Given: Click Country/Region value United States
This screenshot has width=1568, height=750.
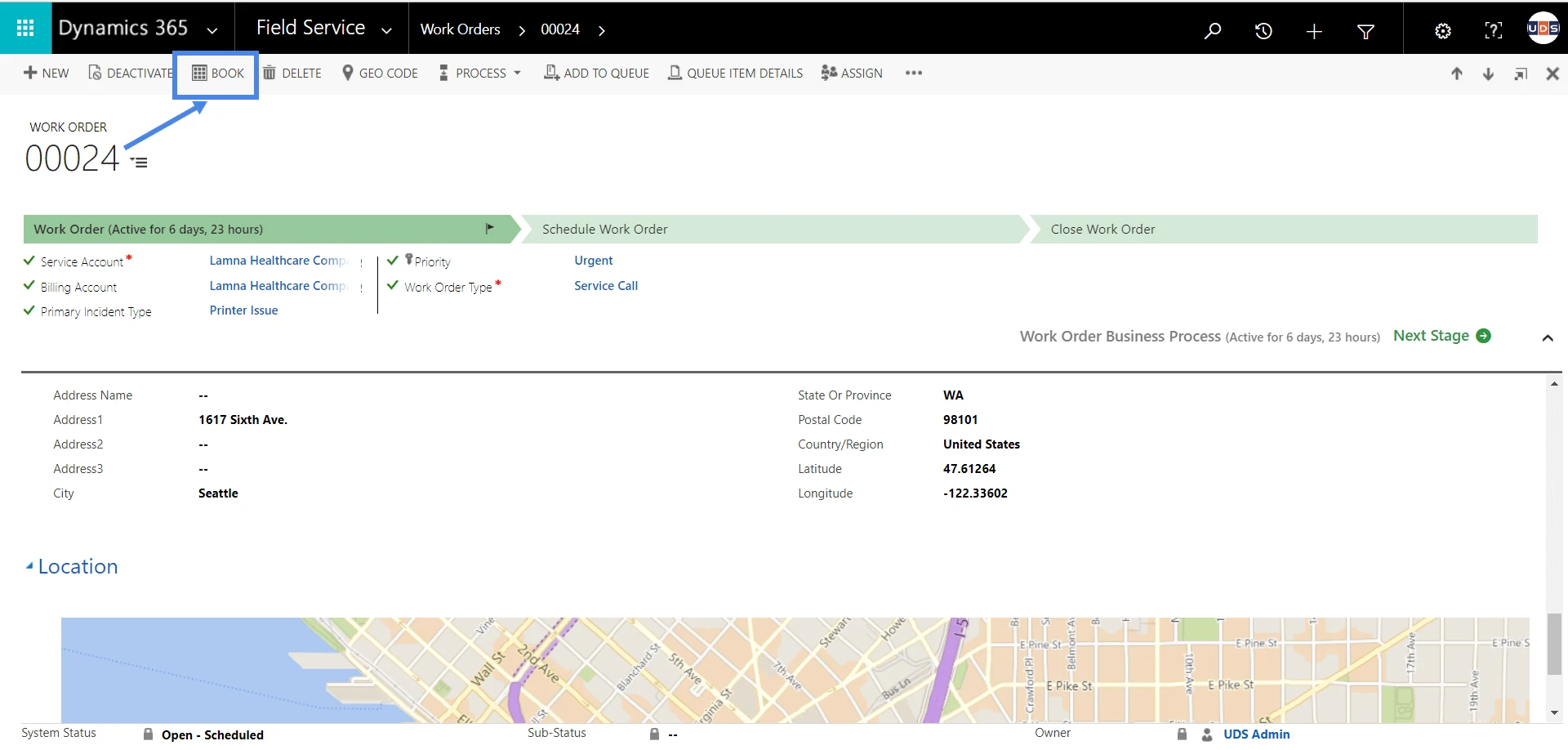Looking at the screenshot, I should pos(982,444).
